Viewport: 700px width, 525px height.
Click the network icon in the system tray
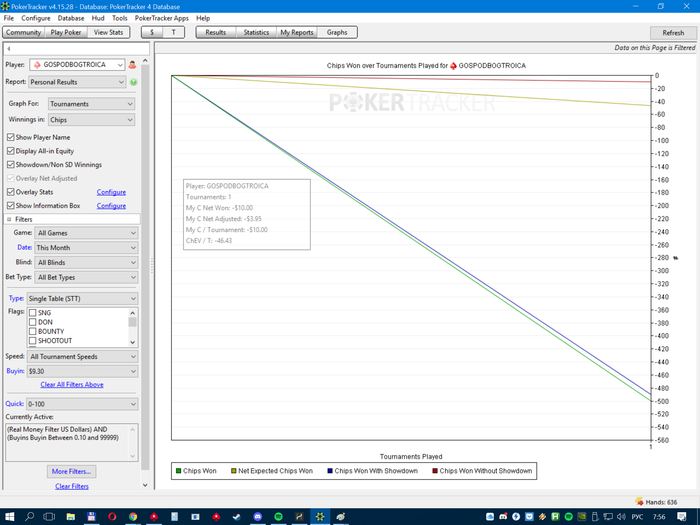click(x=608, y=517)
